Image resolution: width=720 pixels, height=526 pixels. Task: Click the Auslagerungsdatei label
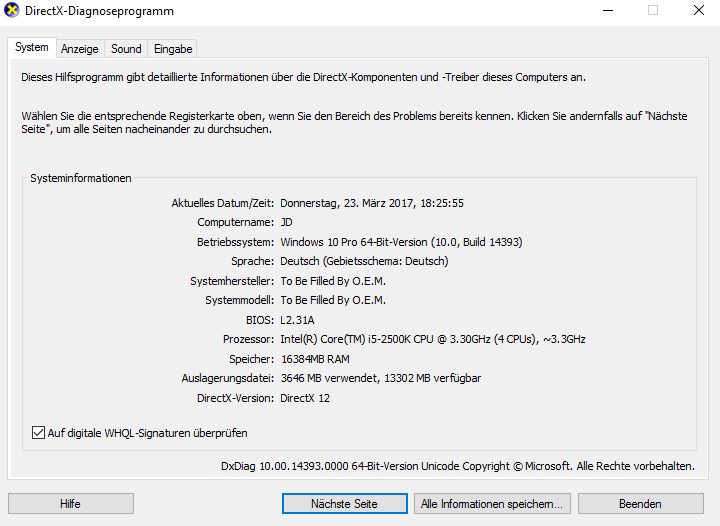[228, 378]
